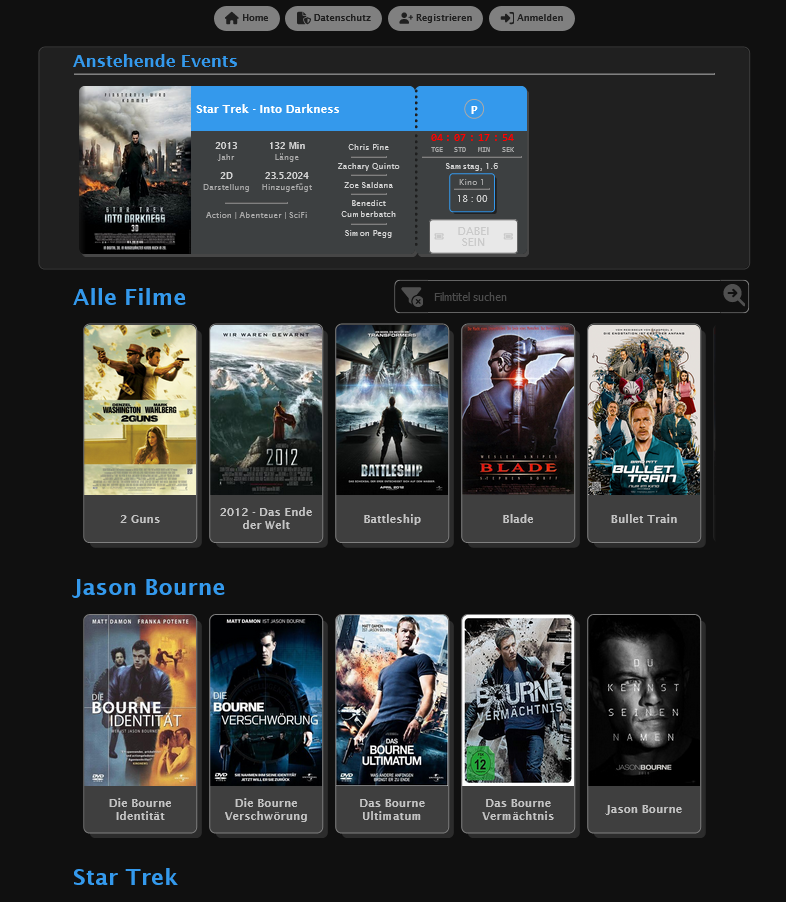Click the 'Bullet Train' title label

pos(644,519)
